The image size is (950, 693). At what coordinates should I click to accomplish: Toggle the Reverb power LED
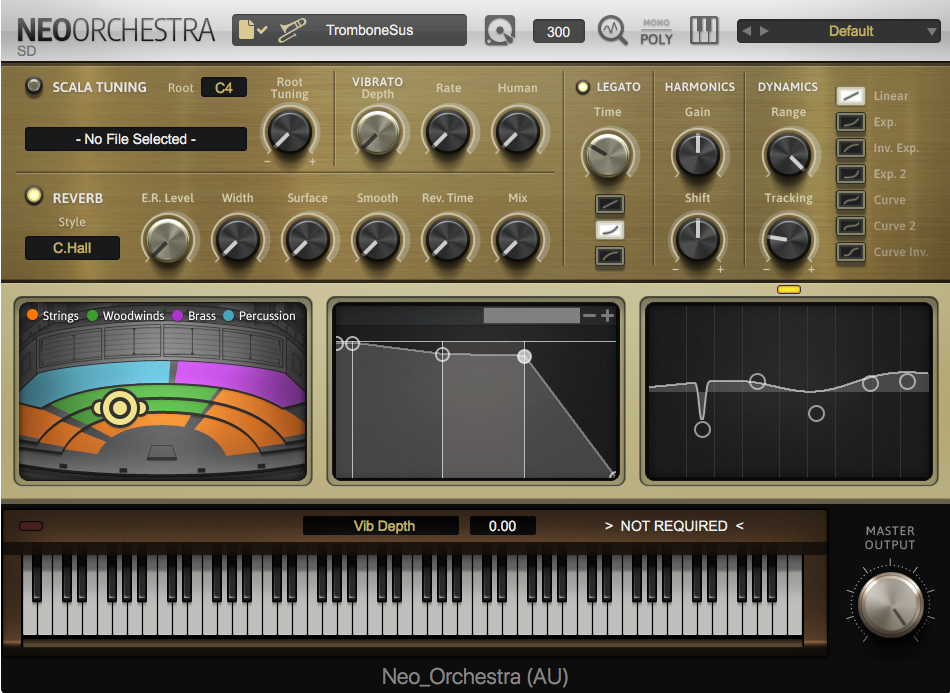click(34, 196)
